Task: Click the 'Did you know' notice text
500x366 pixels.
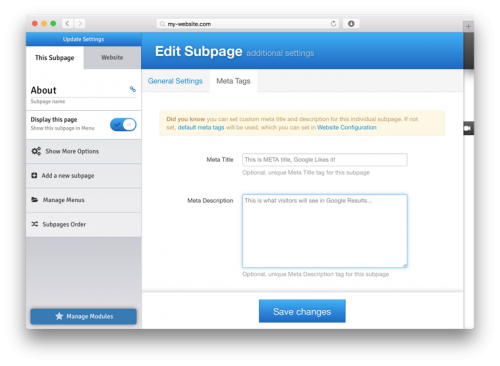Action: point(186,119)
